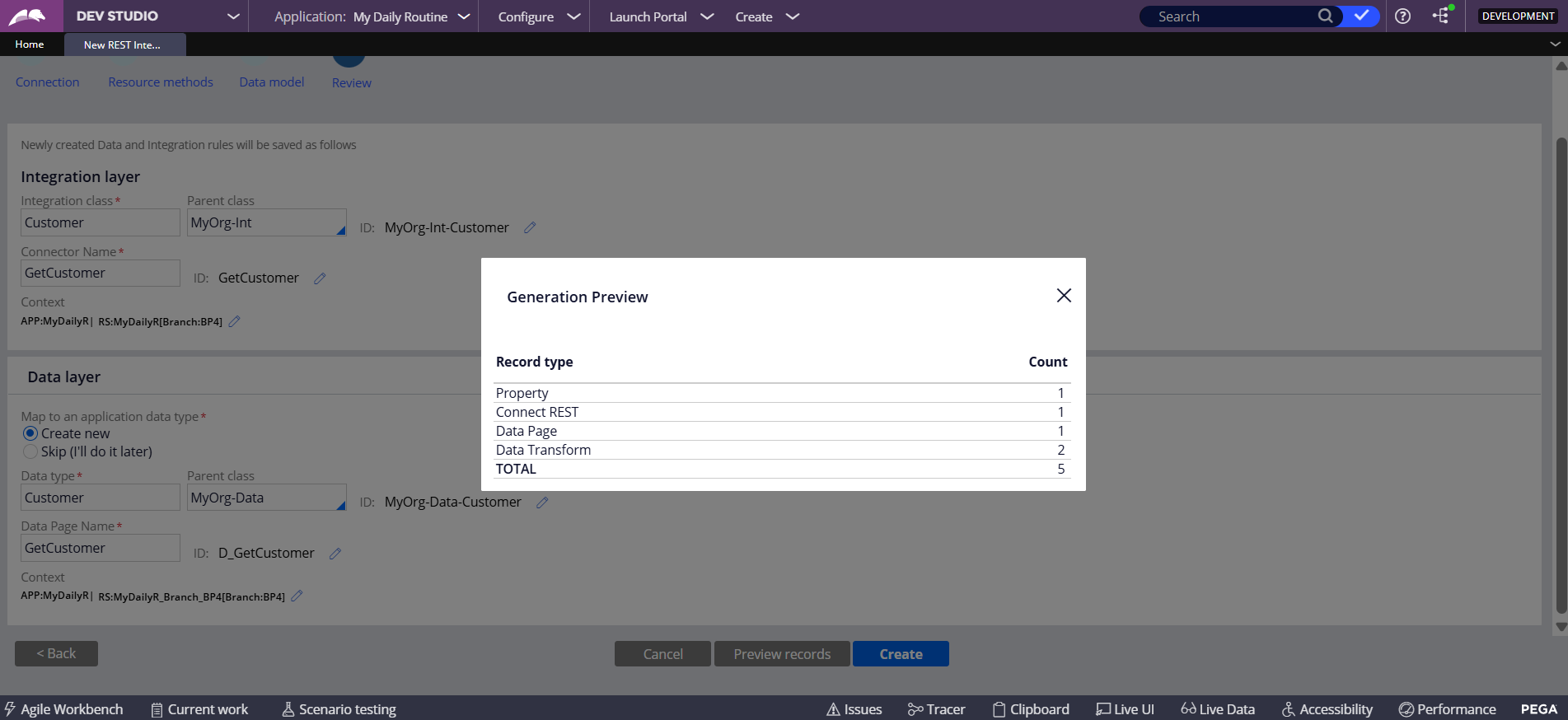Viewport: 1568px width, 720px height.
Task: Edit the MyOrg-Int-Customer ID pencil icon
Action: click(x=530, y=227)
